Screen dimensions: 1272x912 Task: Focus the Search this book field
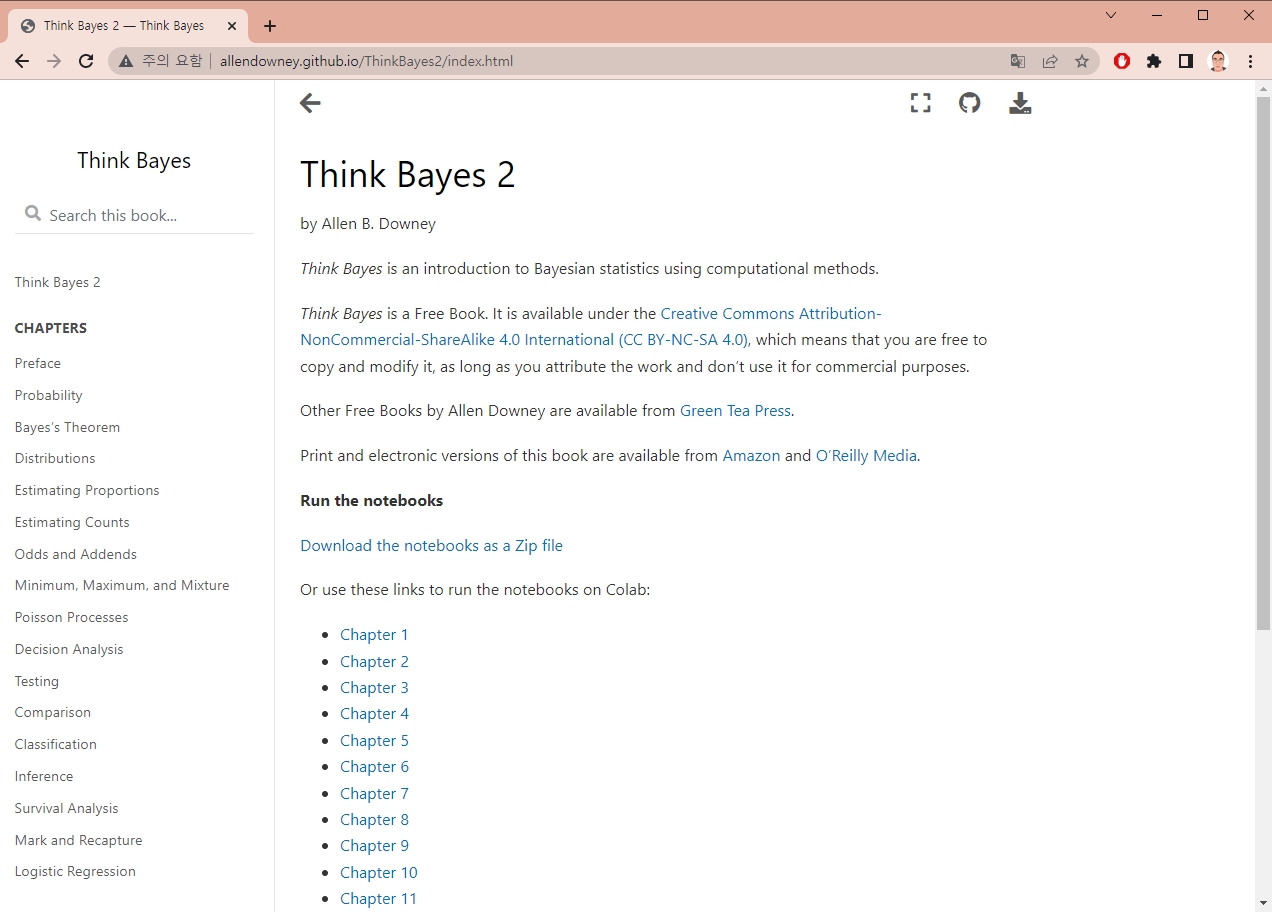(x=134, y=215)
